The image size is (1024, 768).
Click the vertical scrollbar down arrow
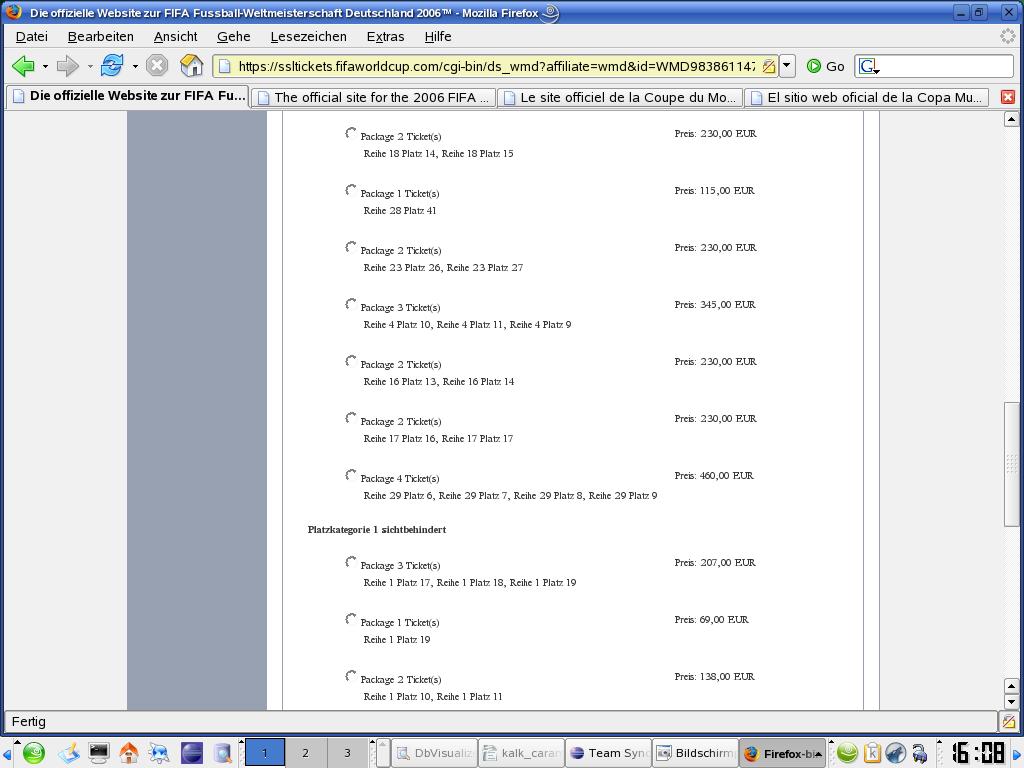[1011, 701]
